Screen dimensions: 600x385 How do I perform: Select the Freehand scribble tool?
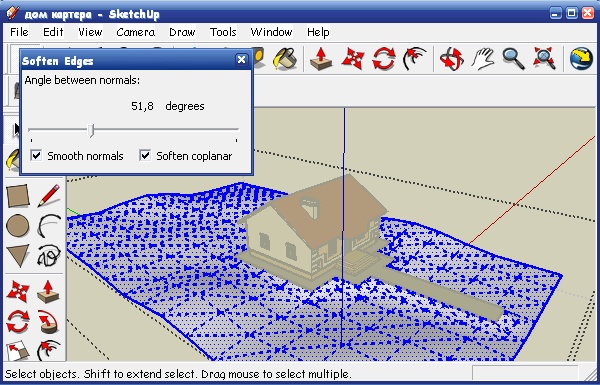(49, 255)
